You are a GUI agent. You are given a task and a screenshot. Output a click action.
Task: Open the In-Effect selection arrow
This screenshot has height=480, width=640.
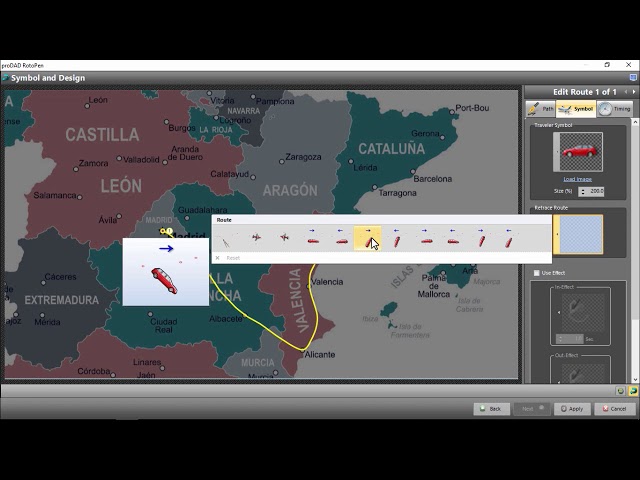coord(557,313)
